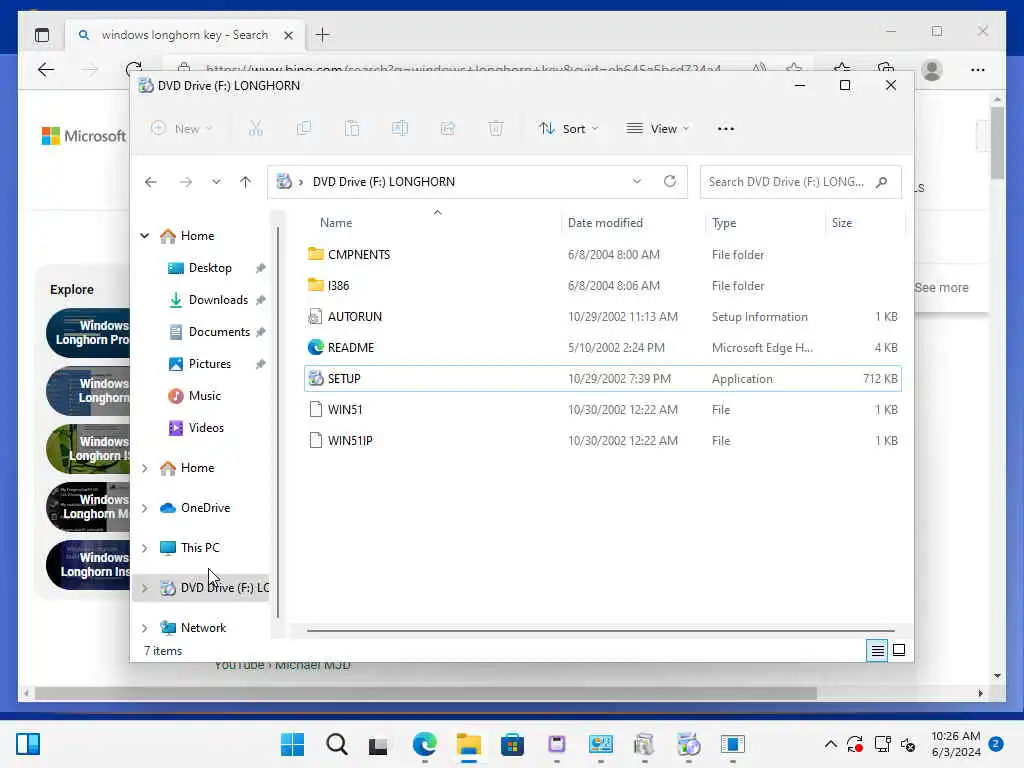The width and height of the screenshot is (1024, 768).
Task: Sort by the Size column header
Action: pos(865,223)
